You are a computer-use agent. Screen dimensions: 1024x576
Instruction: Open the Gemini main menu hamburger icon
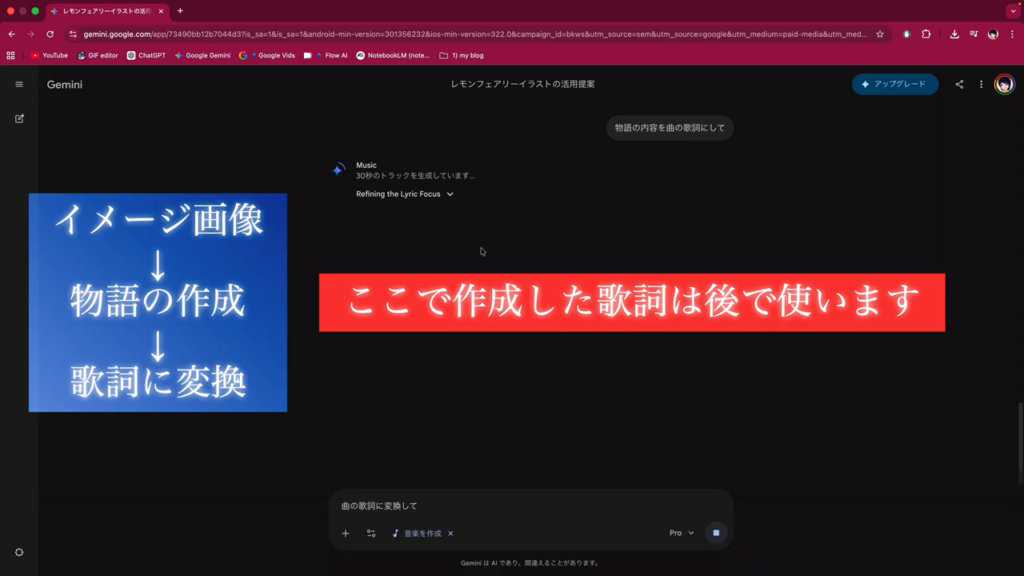click(x=19, y=84)
